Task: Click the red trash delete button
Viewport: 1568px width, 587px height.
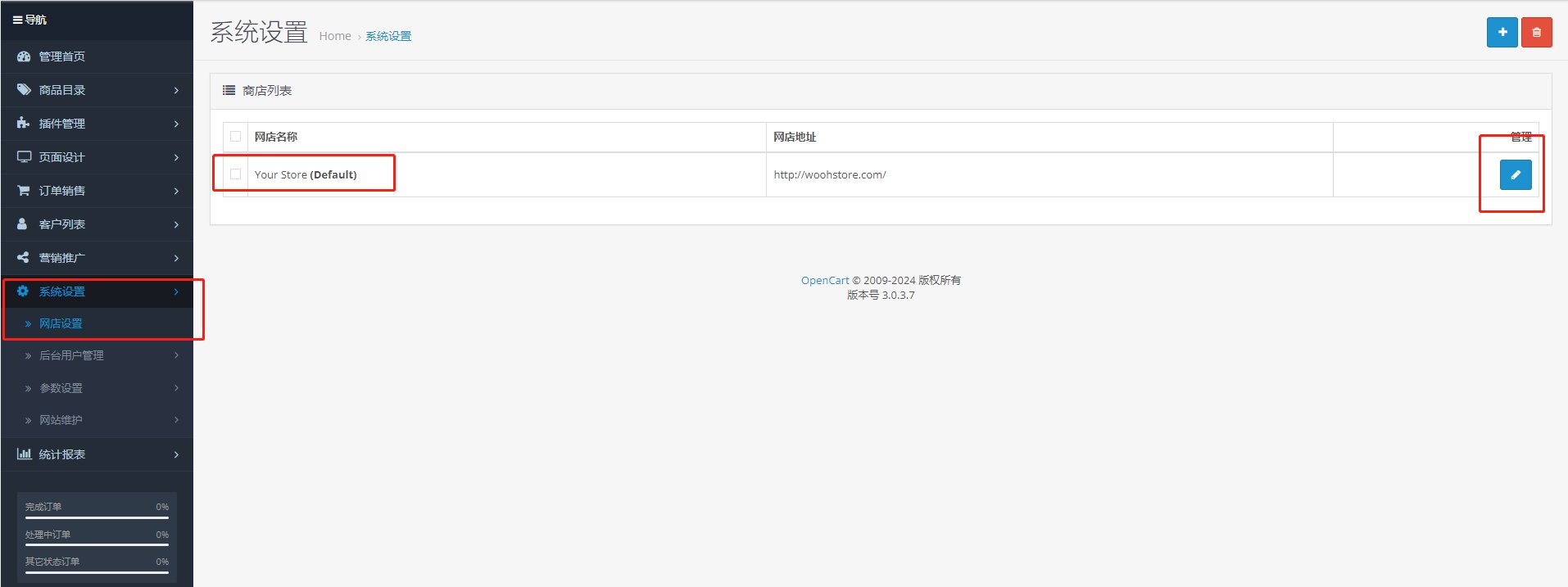Action: point(1536,32)
